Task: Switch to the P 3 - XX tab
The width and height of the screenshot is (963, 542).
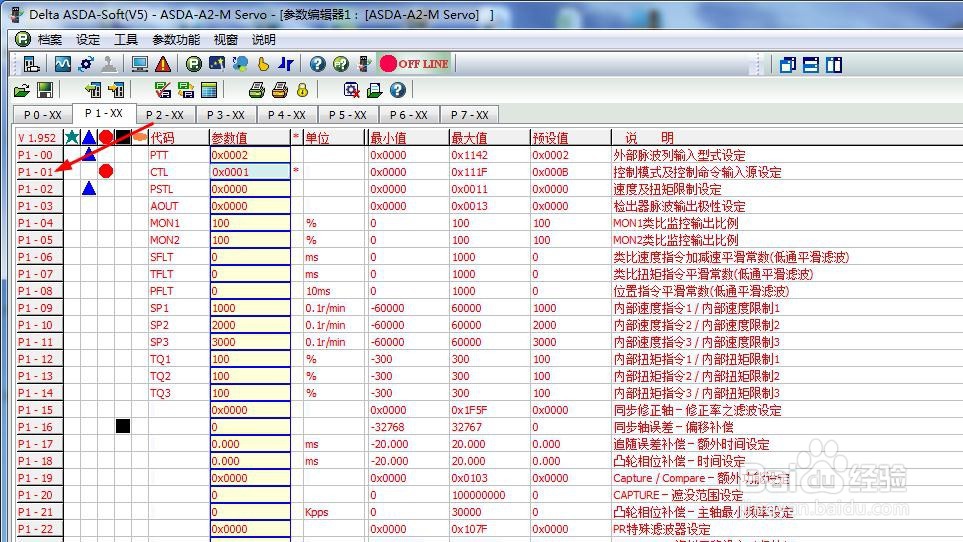Action: [x=225, y=115]
